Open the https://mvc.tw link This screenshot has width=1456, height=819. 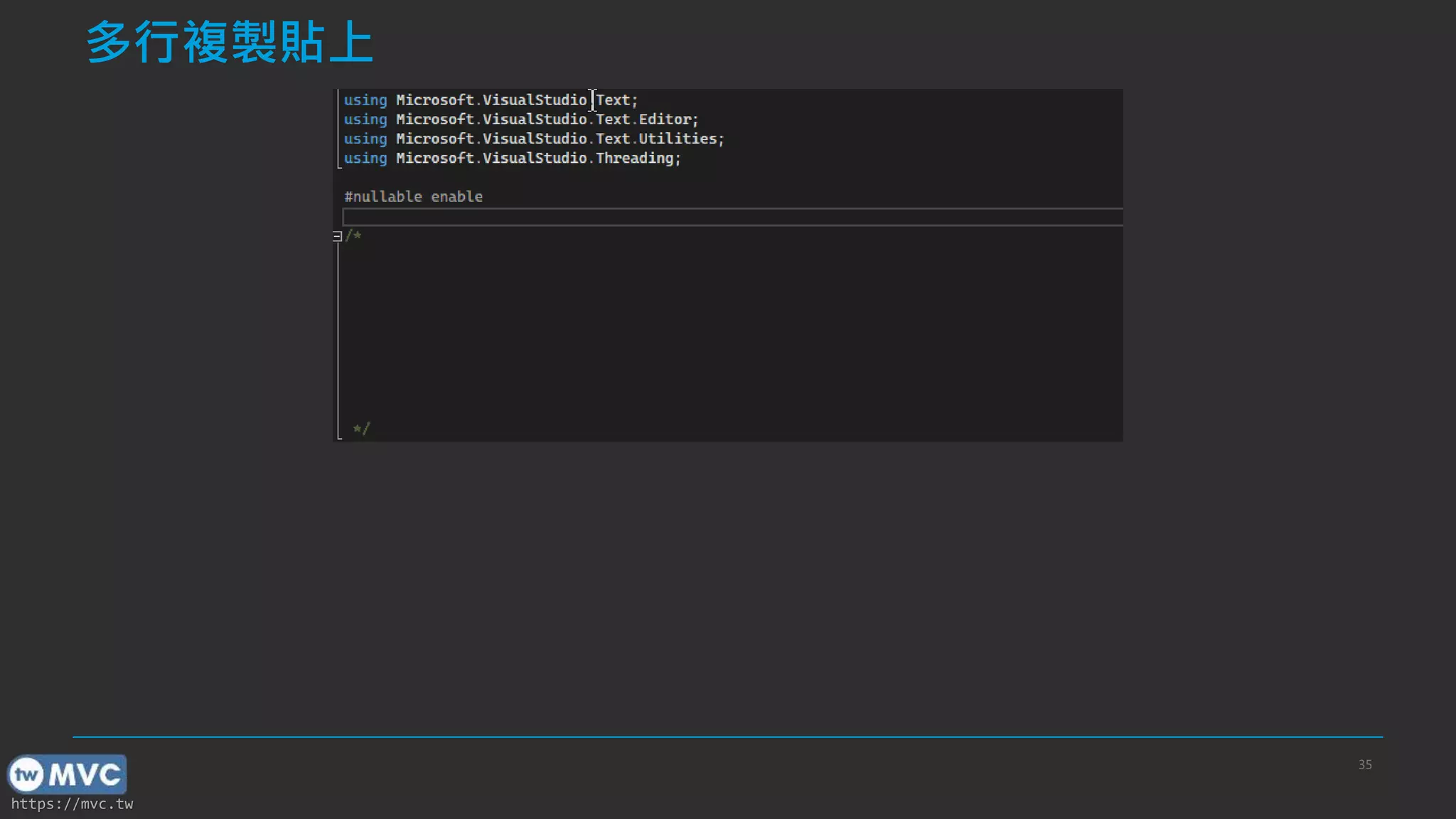[72, 804]
